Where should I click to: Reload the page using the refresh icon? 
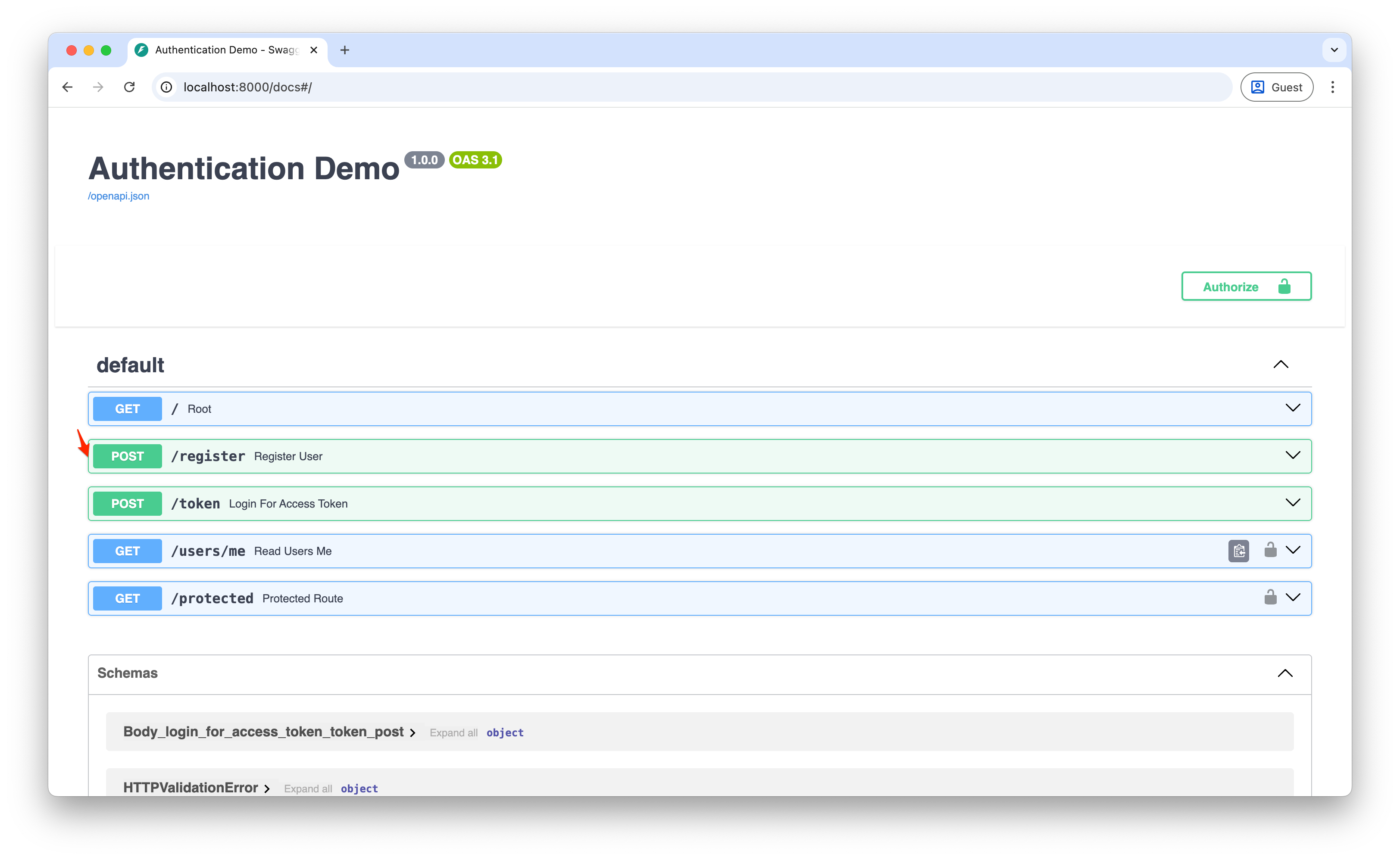[x=129, y=87]
